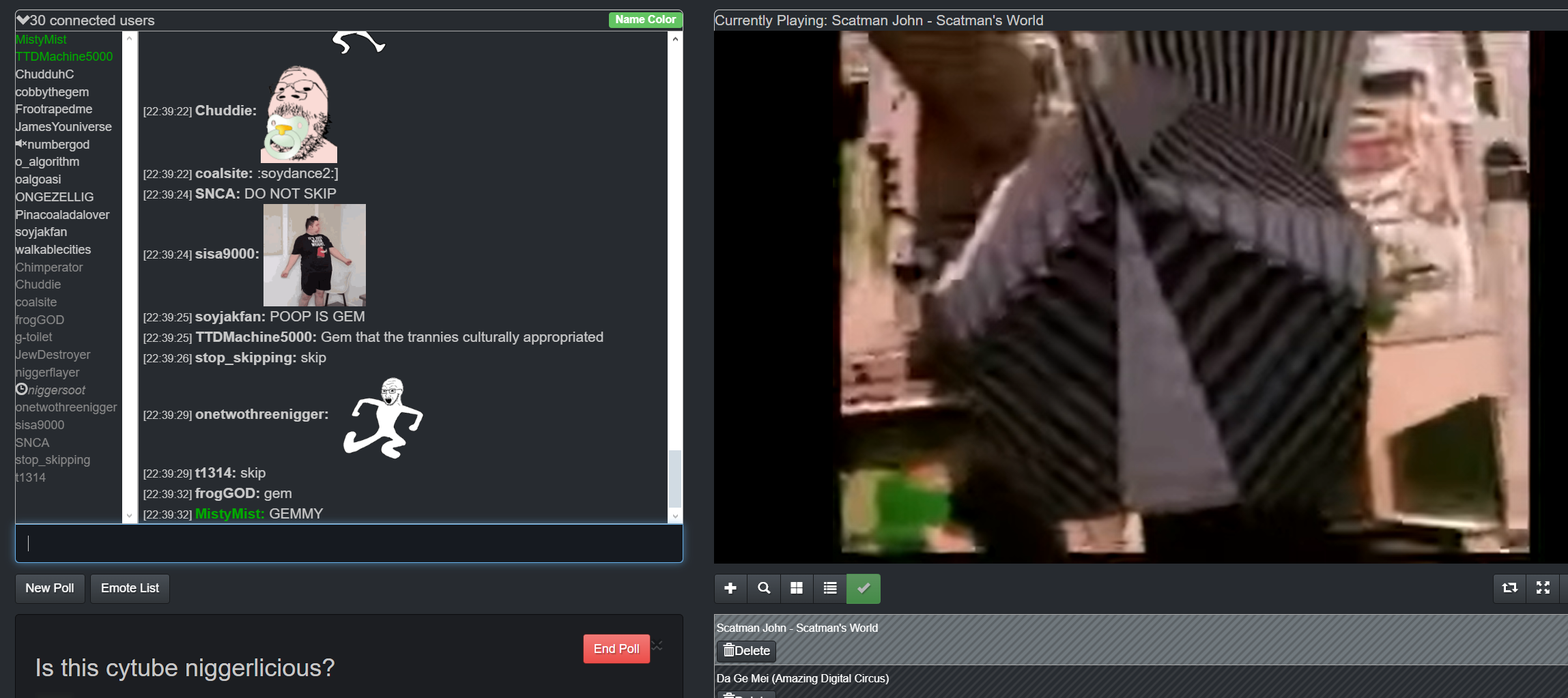Viewport: 1568px width, 698px height.
Task: Select o_algorithm in the user list
Action: click(47, 162)
